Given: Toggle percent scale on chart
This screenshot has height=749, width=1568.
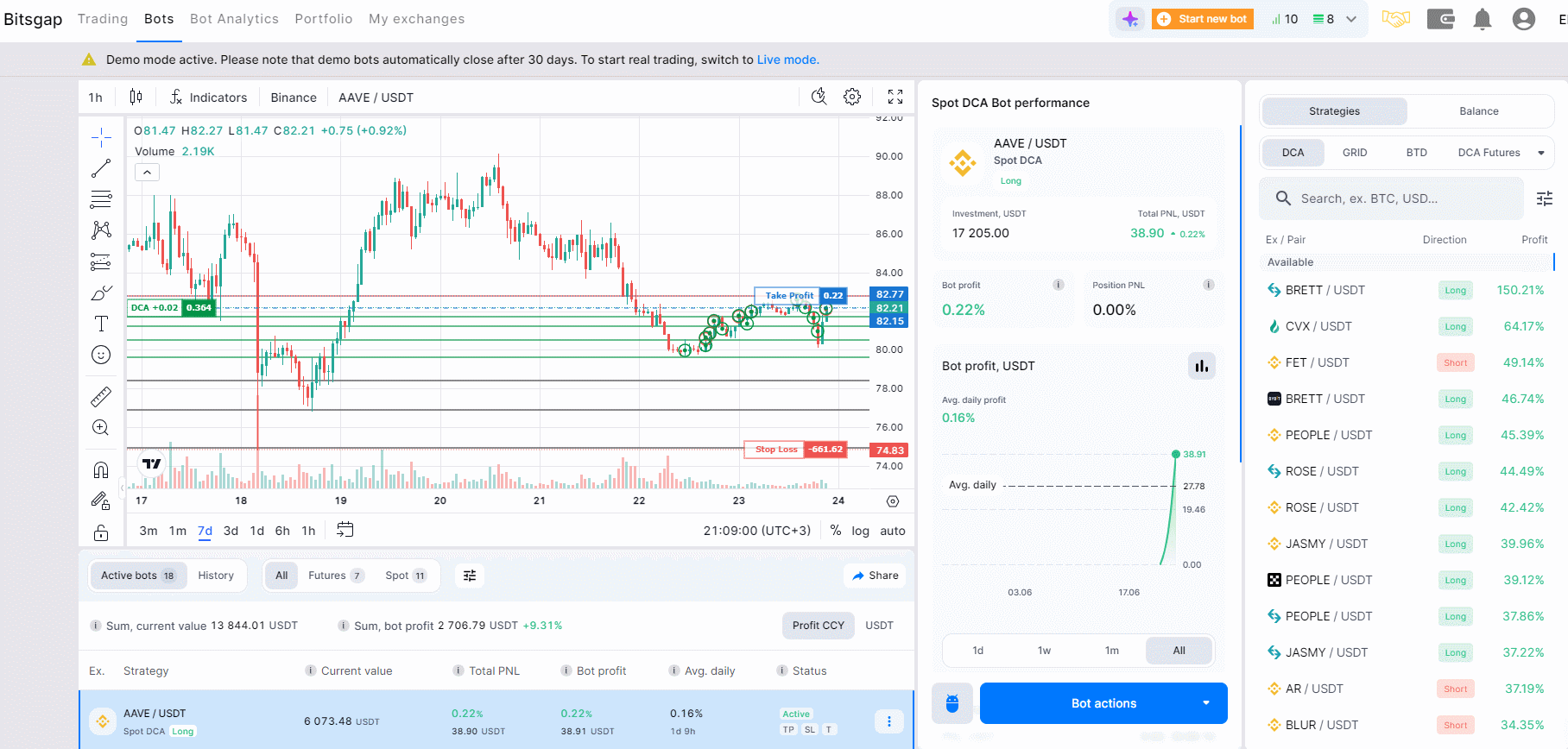Looking at the screenshot, I should [x=836, y=531].
